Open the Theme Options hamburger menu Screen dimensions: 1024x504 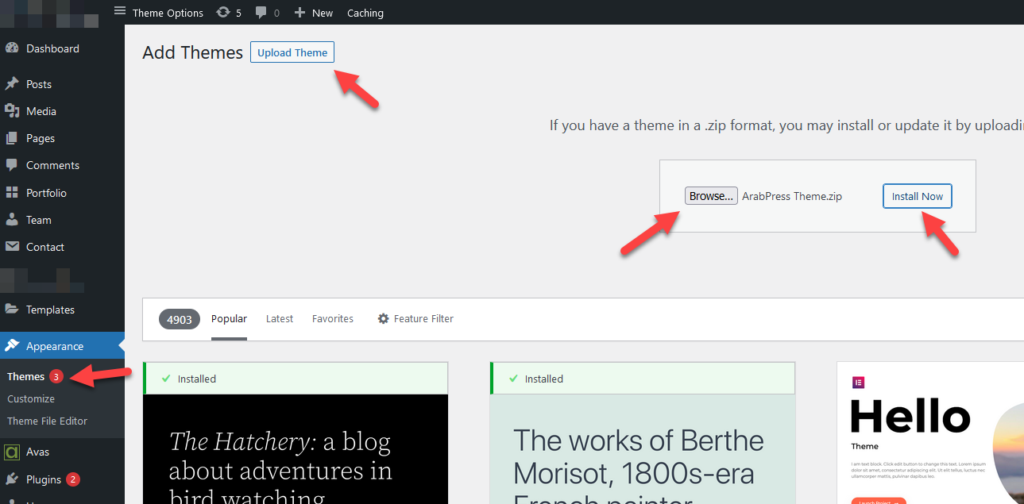[120, 13]
